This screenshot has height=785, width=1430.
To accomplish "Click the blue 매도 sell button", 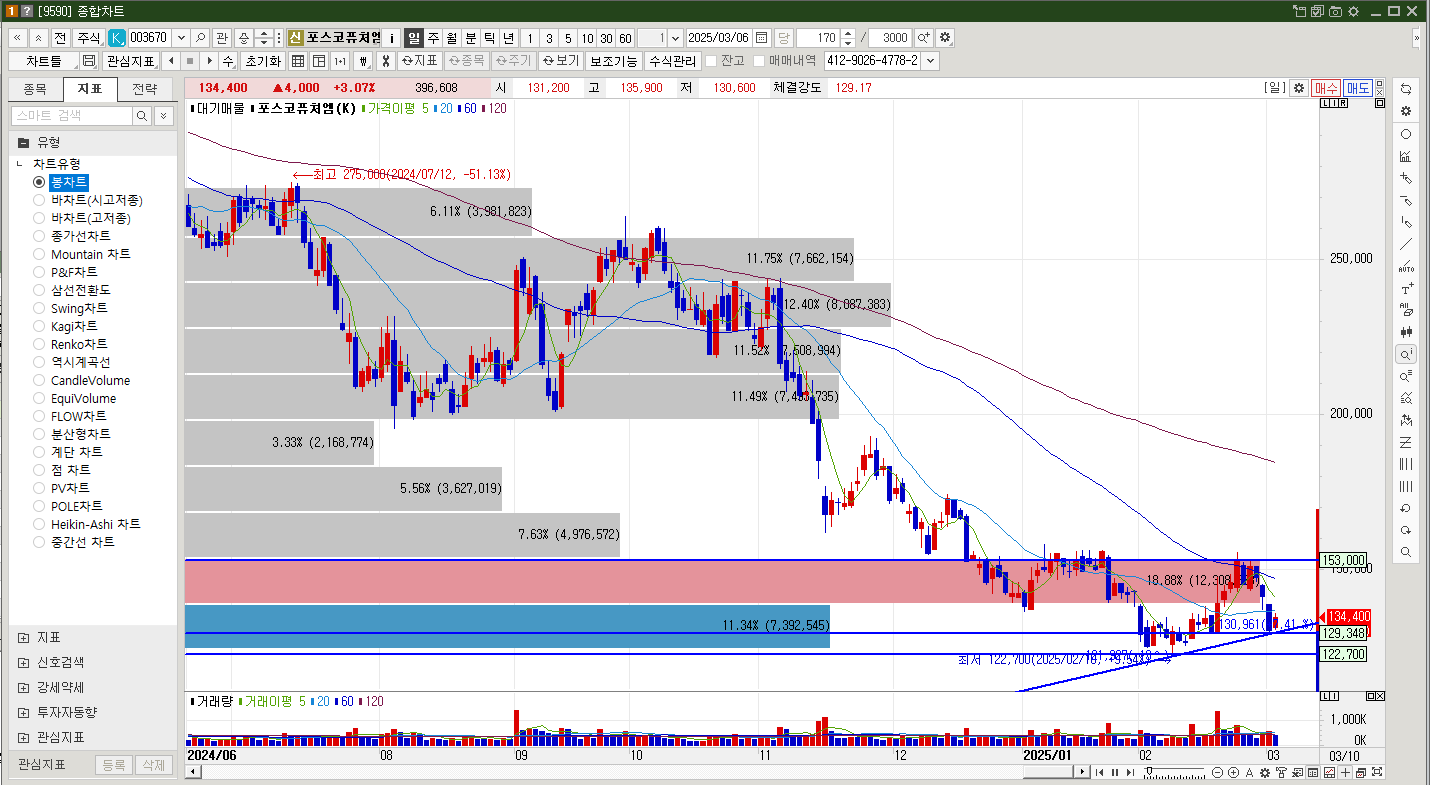I will (1358, 88).
